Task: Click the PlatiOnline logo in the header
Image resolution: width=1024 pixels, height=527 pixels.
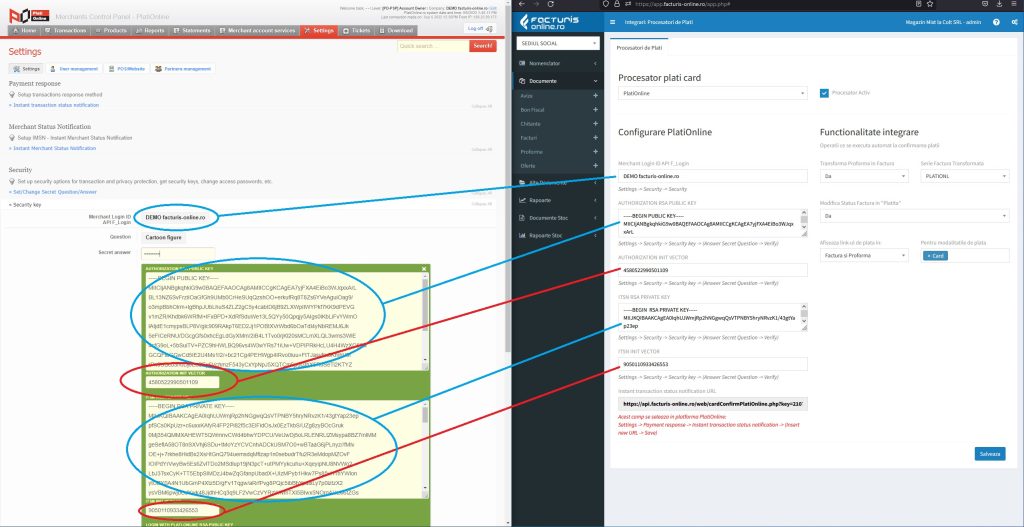Action: click(29, 14)
